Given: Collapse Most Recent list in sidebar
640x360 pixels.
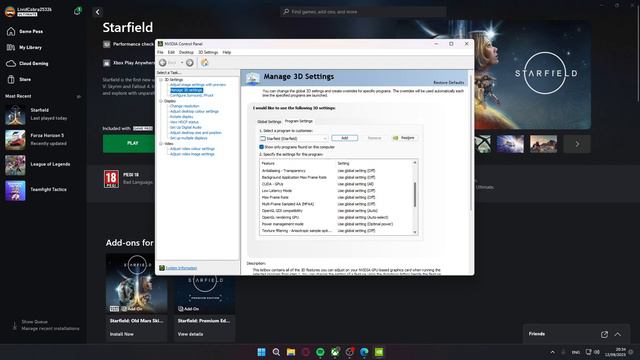Looking at the screenshot, I should point(78,97).
